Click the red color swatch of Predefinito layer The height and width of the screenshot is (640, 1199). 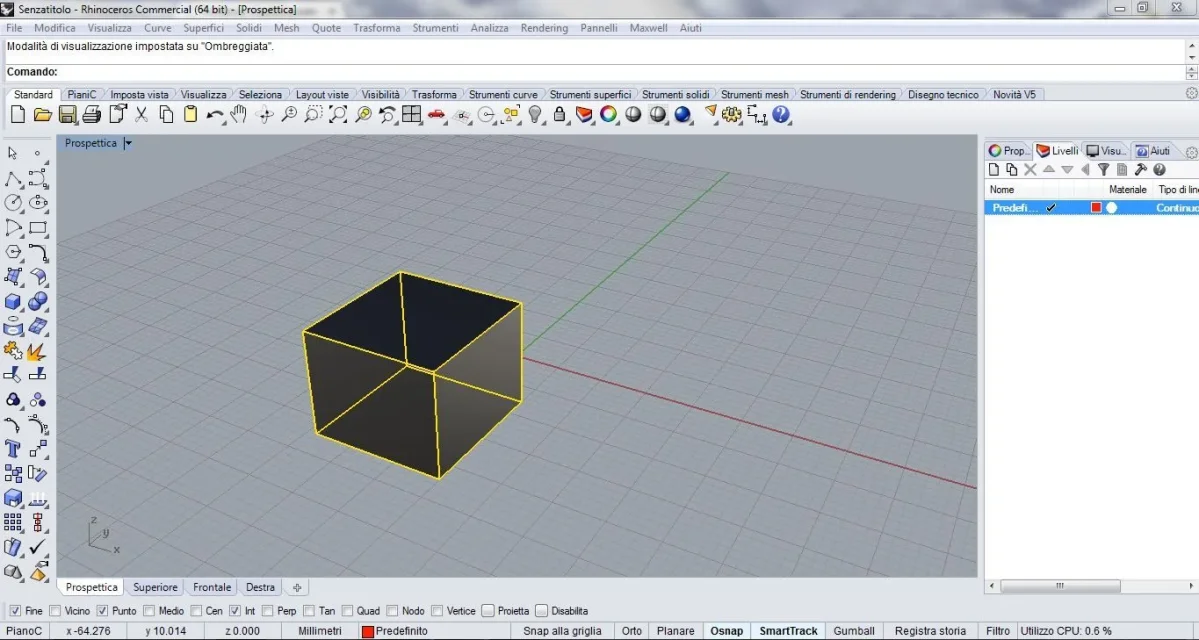1096,208
